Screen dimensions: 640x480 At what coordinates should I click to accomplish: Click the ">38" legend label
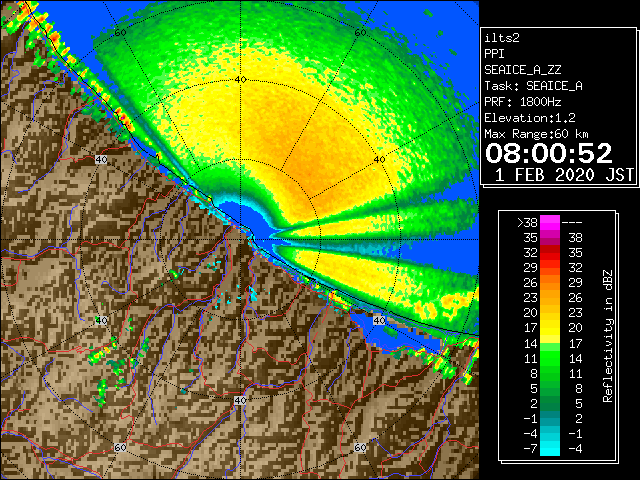527,222
